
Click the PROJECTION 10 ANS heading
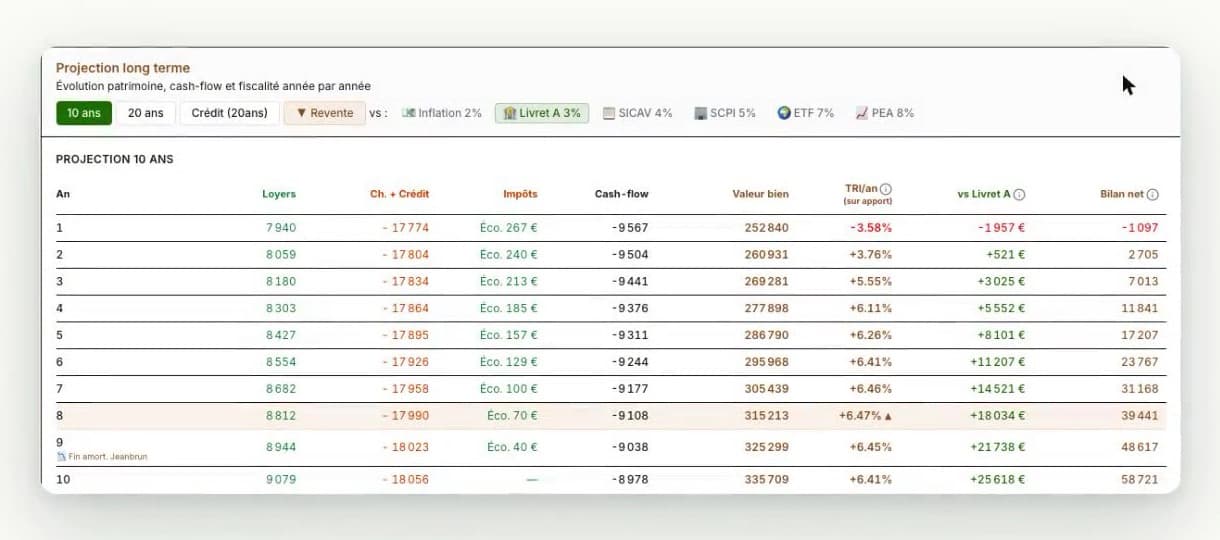115,159
